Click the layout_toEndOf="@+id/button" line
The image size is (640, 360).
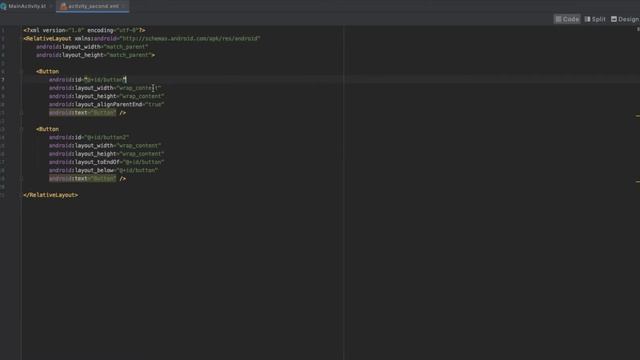point(107,162)
